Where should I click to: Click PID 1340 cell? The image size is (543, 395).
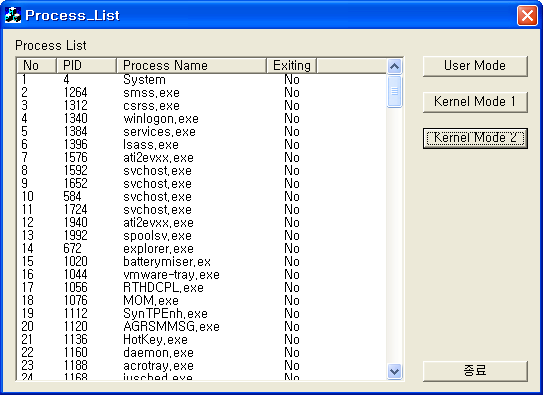(75, 118)
